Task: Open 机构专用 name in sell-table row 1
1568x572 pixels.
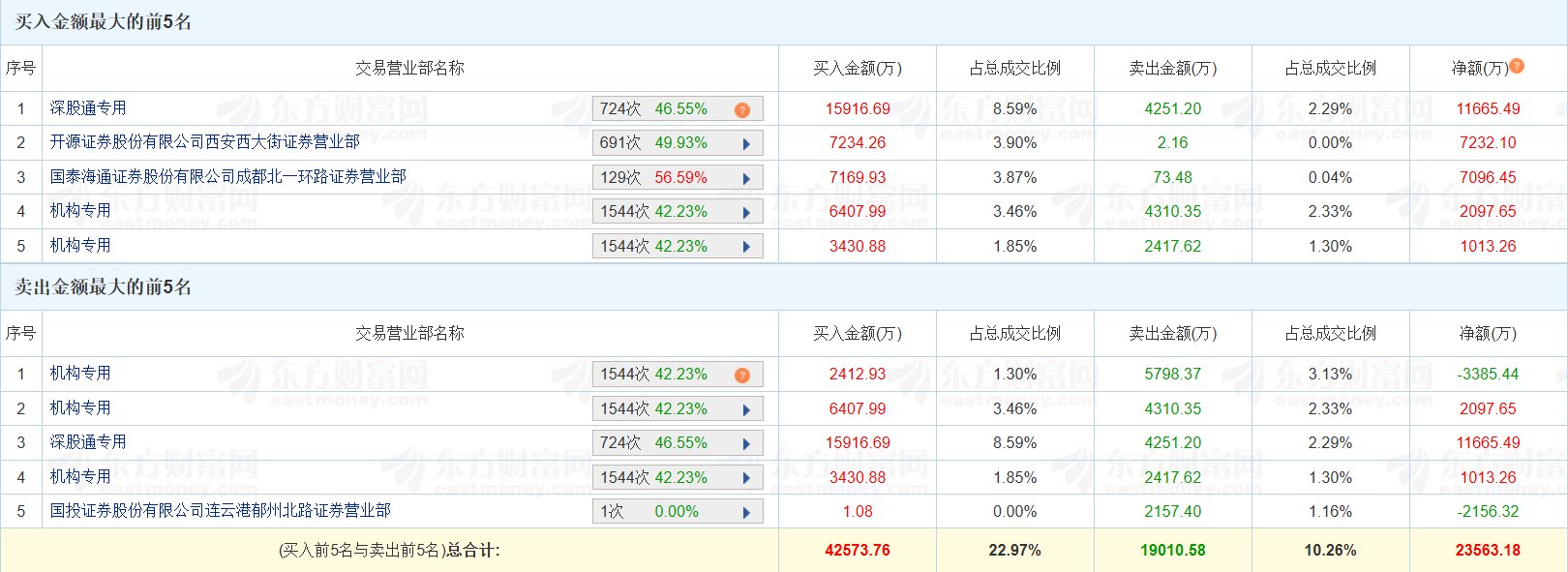Action: click(x=80, y=374)
